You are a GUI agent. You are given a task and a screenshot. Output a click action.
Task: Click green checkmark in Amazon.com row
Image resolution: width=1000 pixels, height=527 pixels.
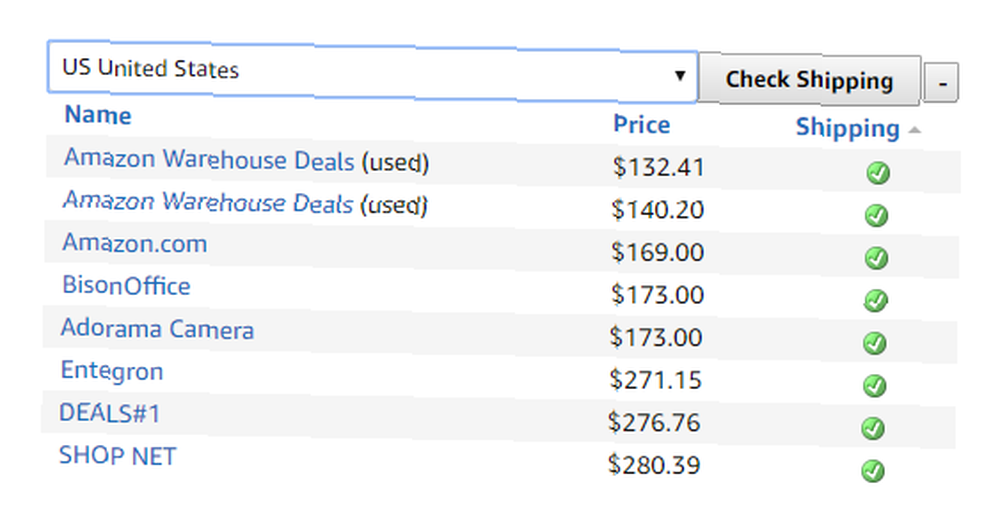point(876,258)
